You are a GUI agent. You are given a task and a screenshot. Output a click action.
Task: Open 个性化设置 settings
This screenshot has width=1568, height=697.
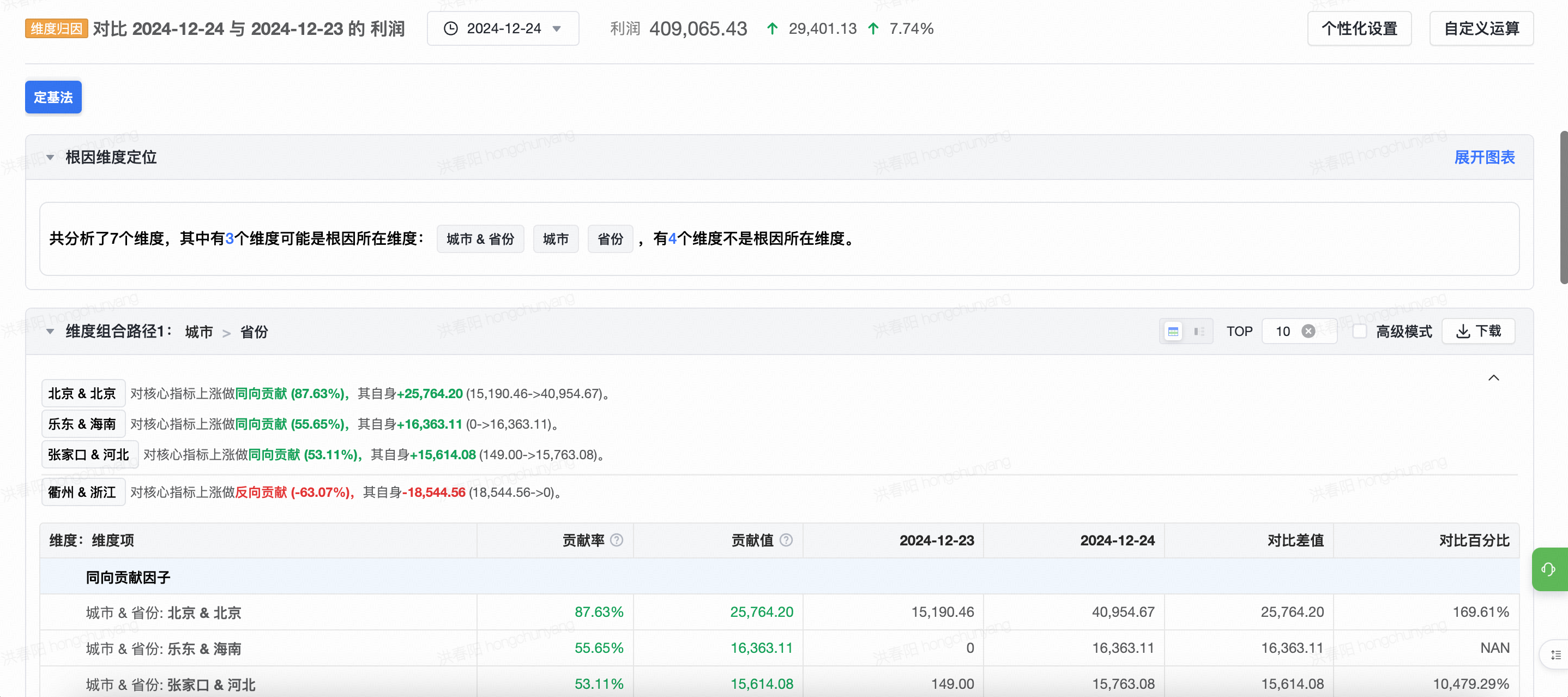coord(1359,28)
